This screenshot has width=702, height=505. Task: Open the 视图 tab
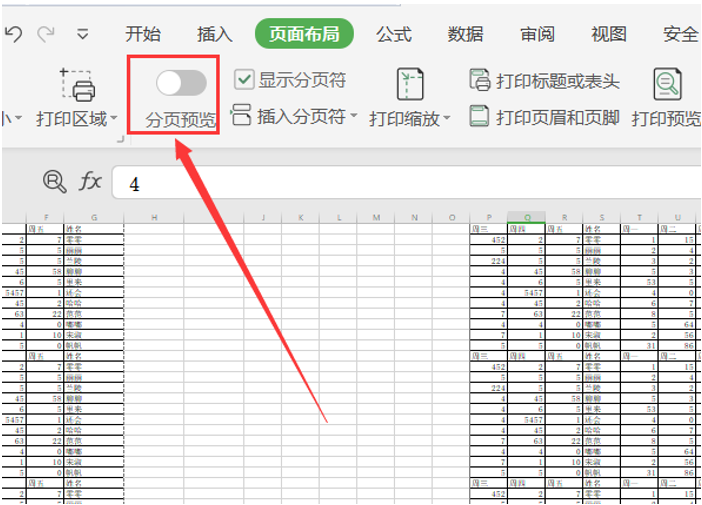(x=609, y=34)
